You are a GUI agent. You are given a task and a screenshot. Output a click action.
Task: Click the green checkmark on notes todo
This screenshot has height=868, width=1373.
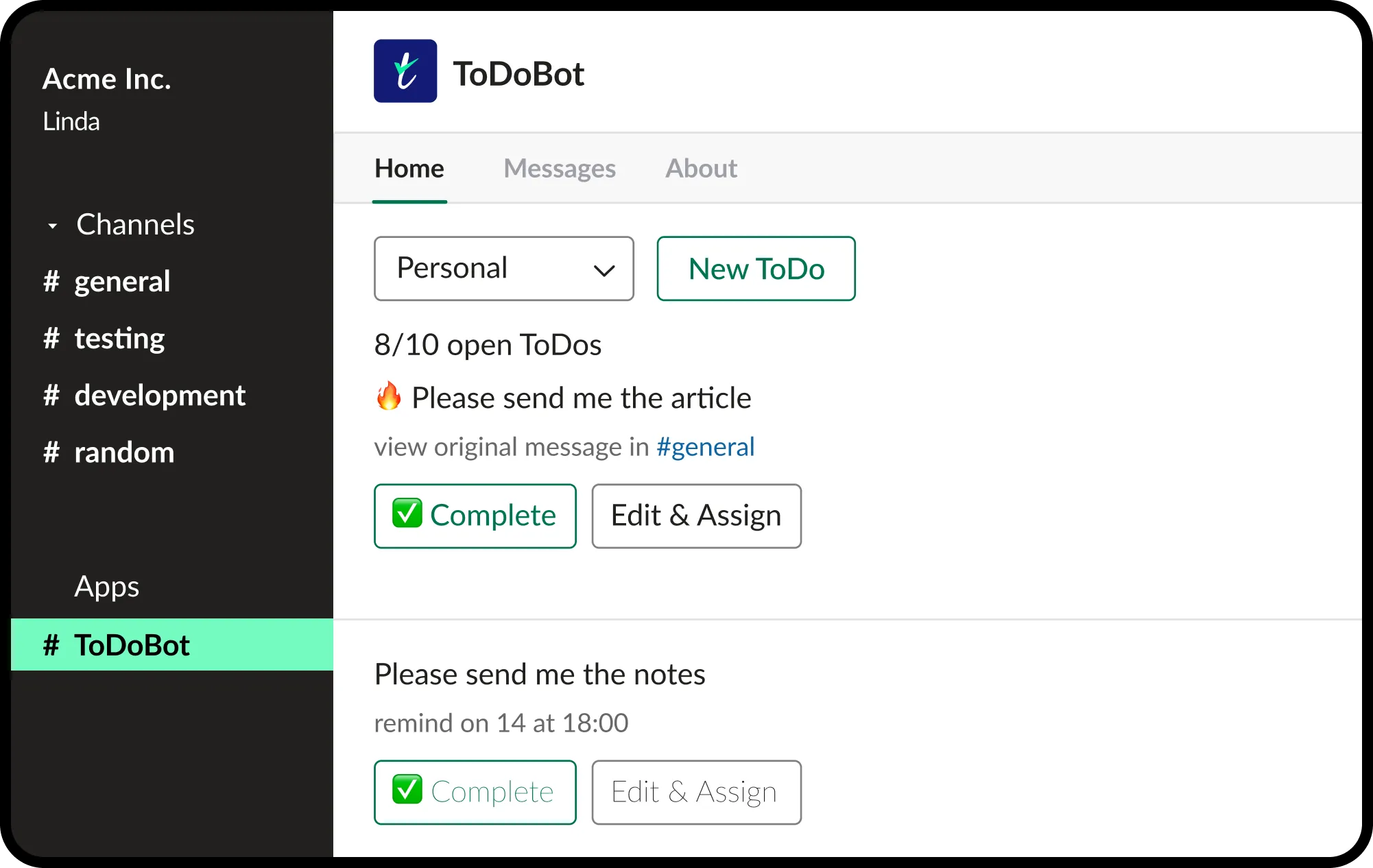click(407, 789)
